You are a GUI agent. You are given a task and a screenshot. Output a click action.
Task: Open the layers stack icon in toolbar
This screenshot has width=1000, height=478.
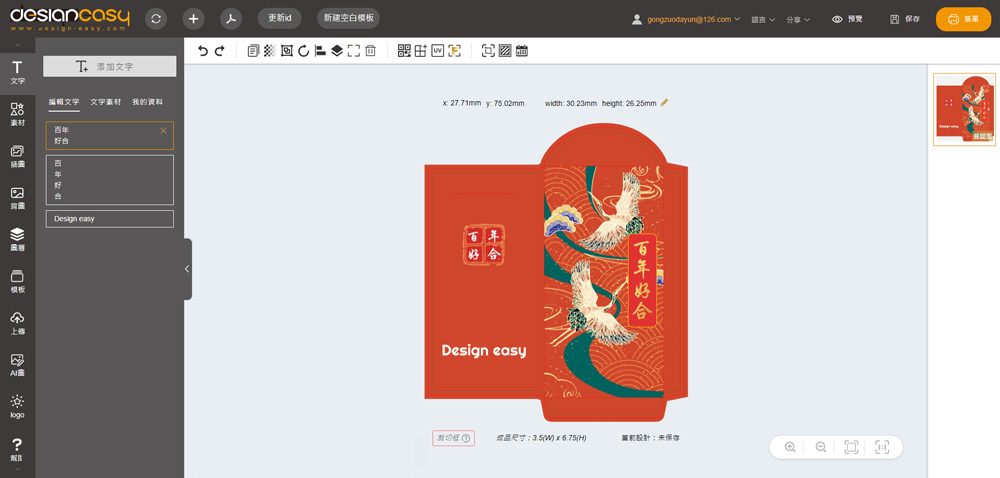coord(337,51)
